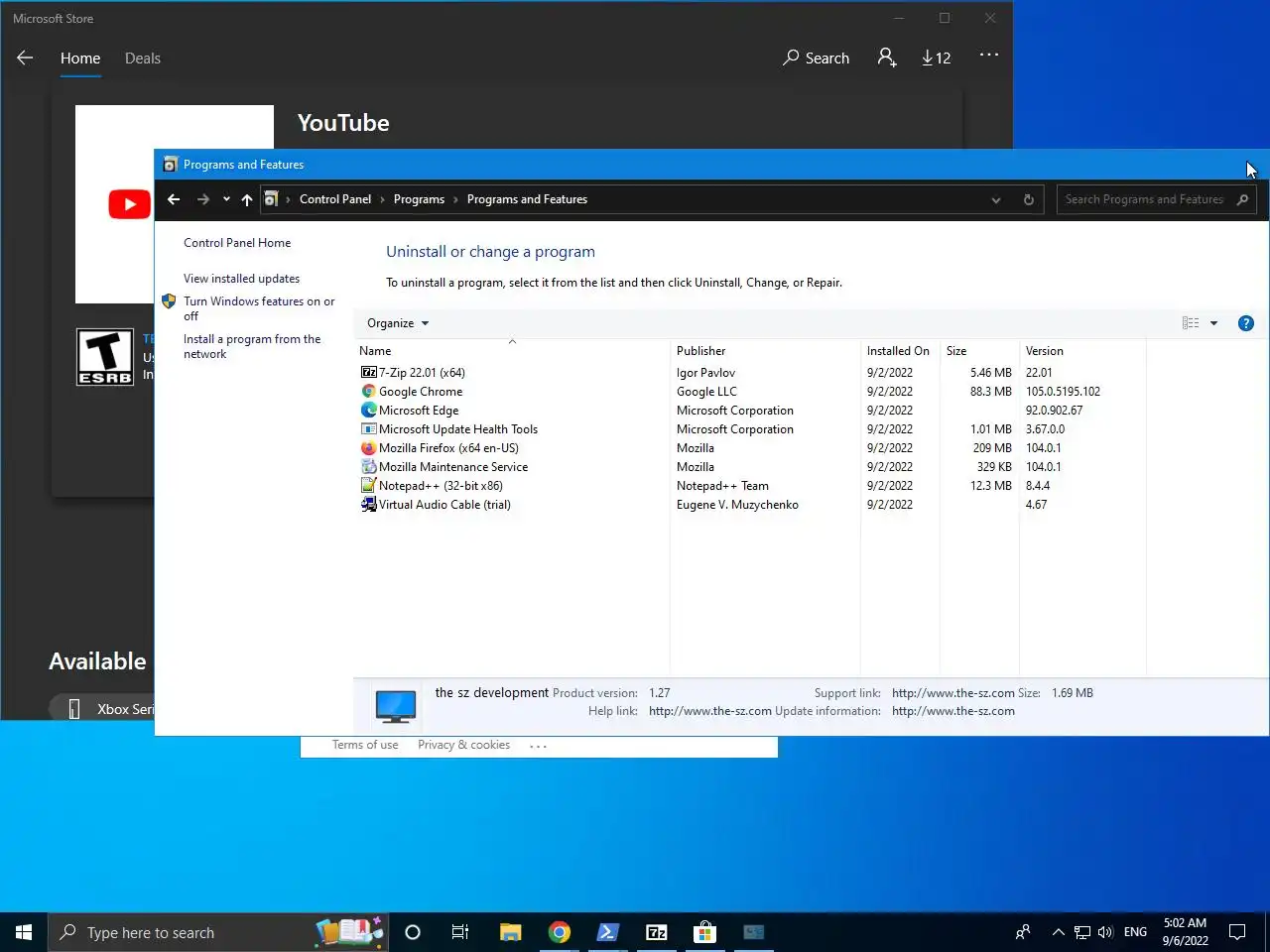Open Turn Windows features on or off

pos(259,308)
